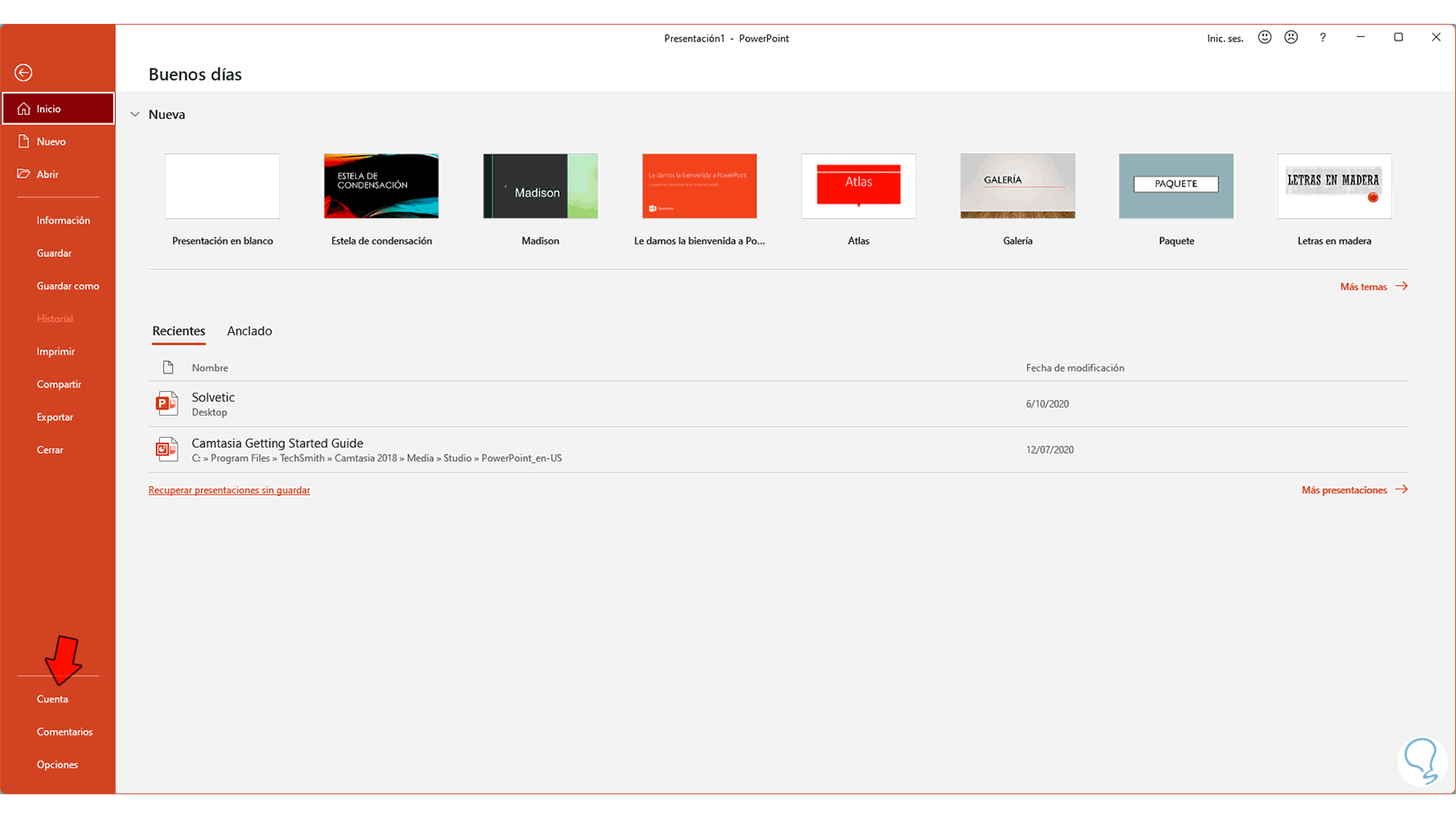Open the Cuenta page

52,699
